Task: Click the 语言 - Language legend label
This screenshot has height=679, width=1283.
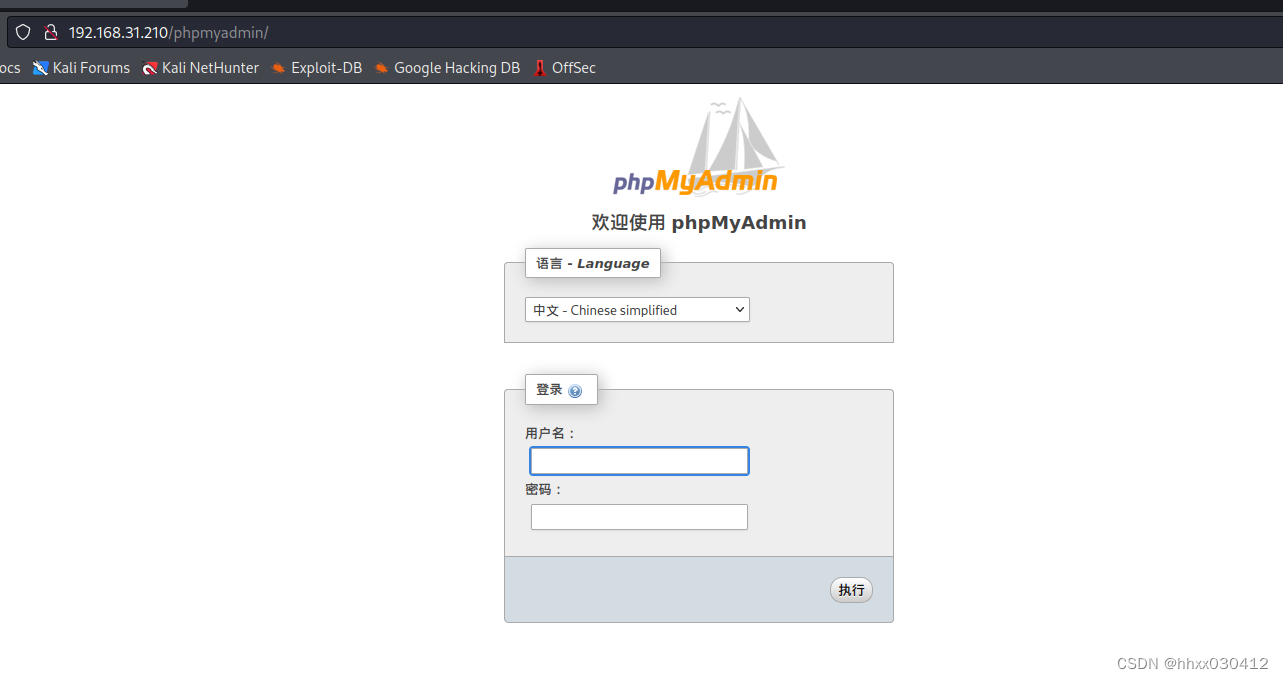Action: coord(592,264)
